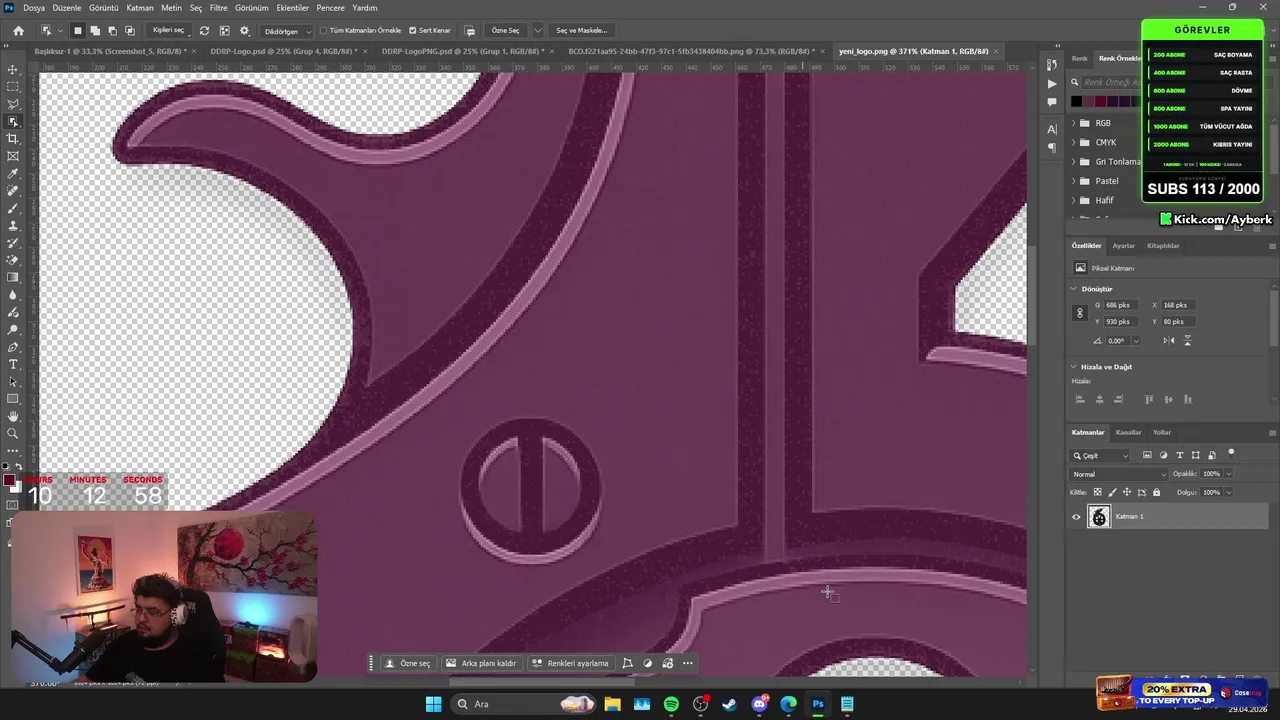Open Opaklık percentage dropdown
The width and height of the screenshot is (1280, 720).
[1228, 474]
